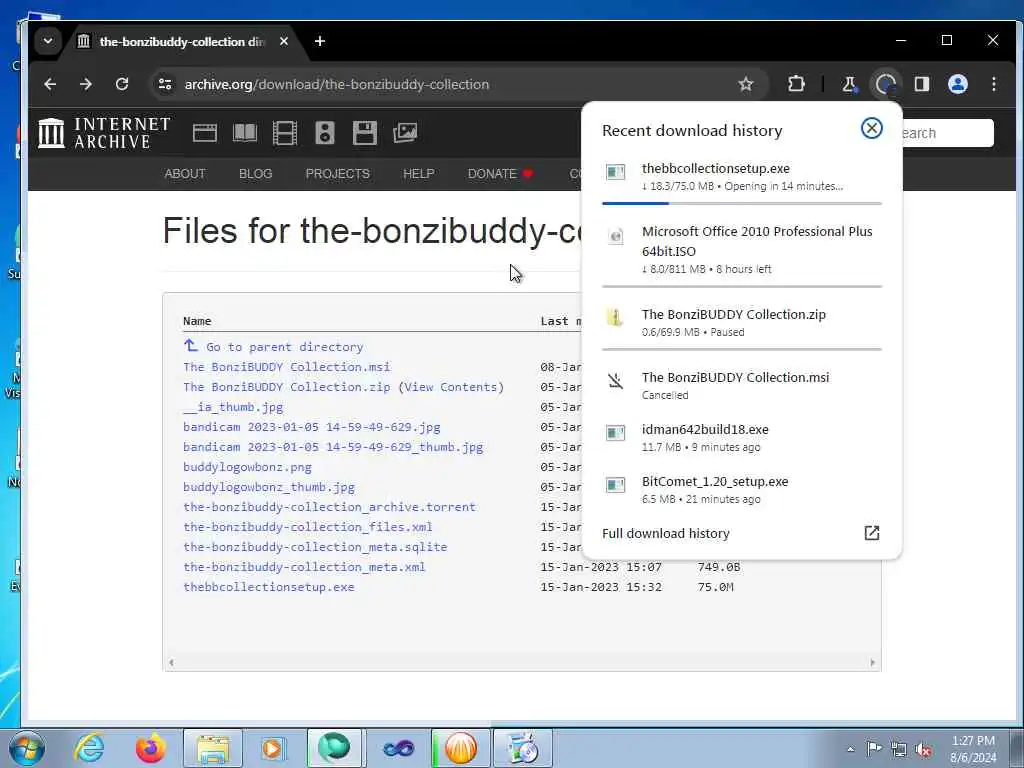Close the Recent download history popup
Screen dimensions: 1024x768
(x=871, y=128)
